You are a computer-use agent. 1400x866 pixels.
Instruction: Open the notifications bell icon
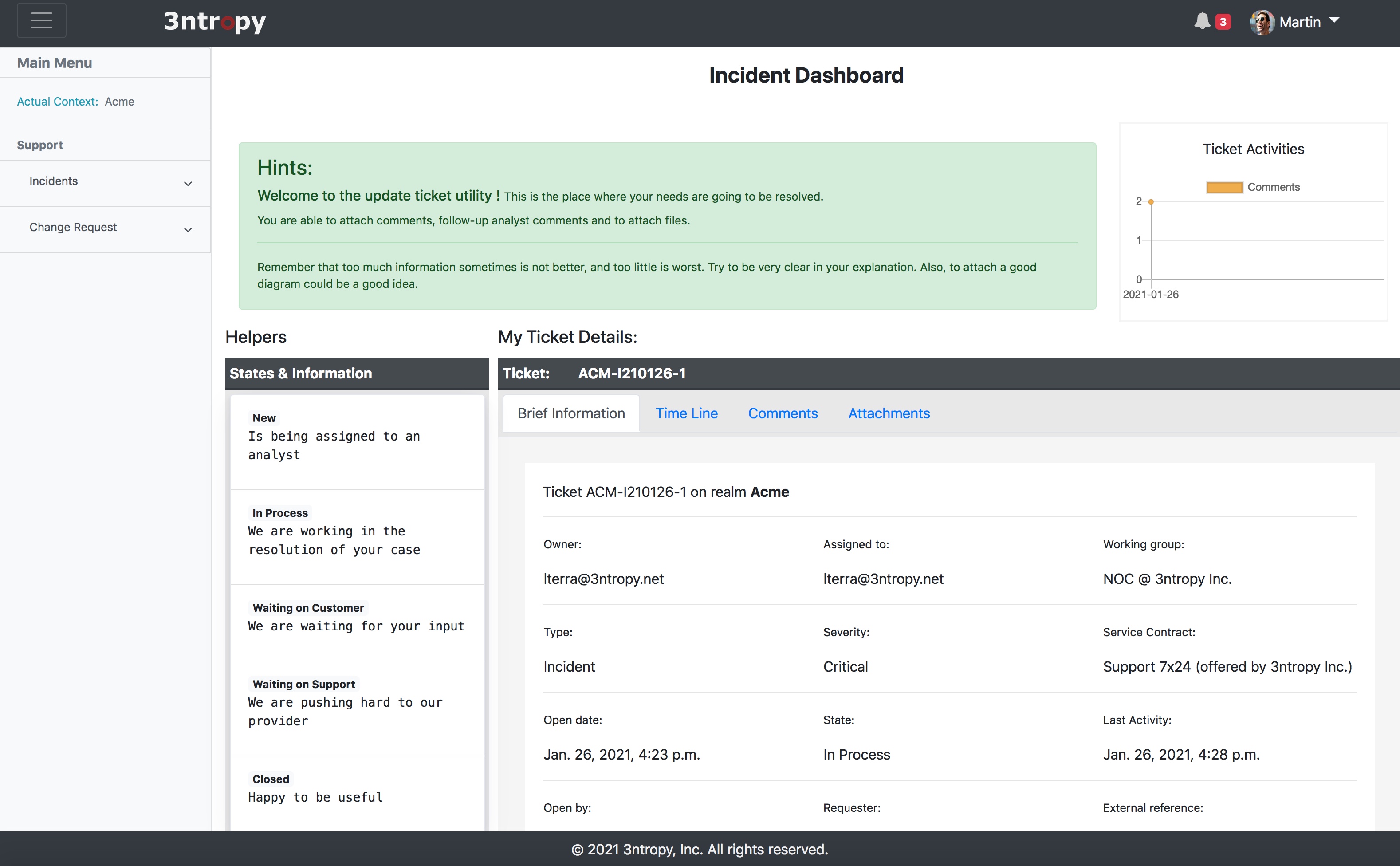(x=1202, y=21)
